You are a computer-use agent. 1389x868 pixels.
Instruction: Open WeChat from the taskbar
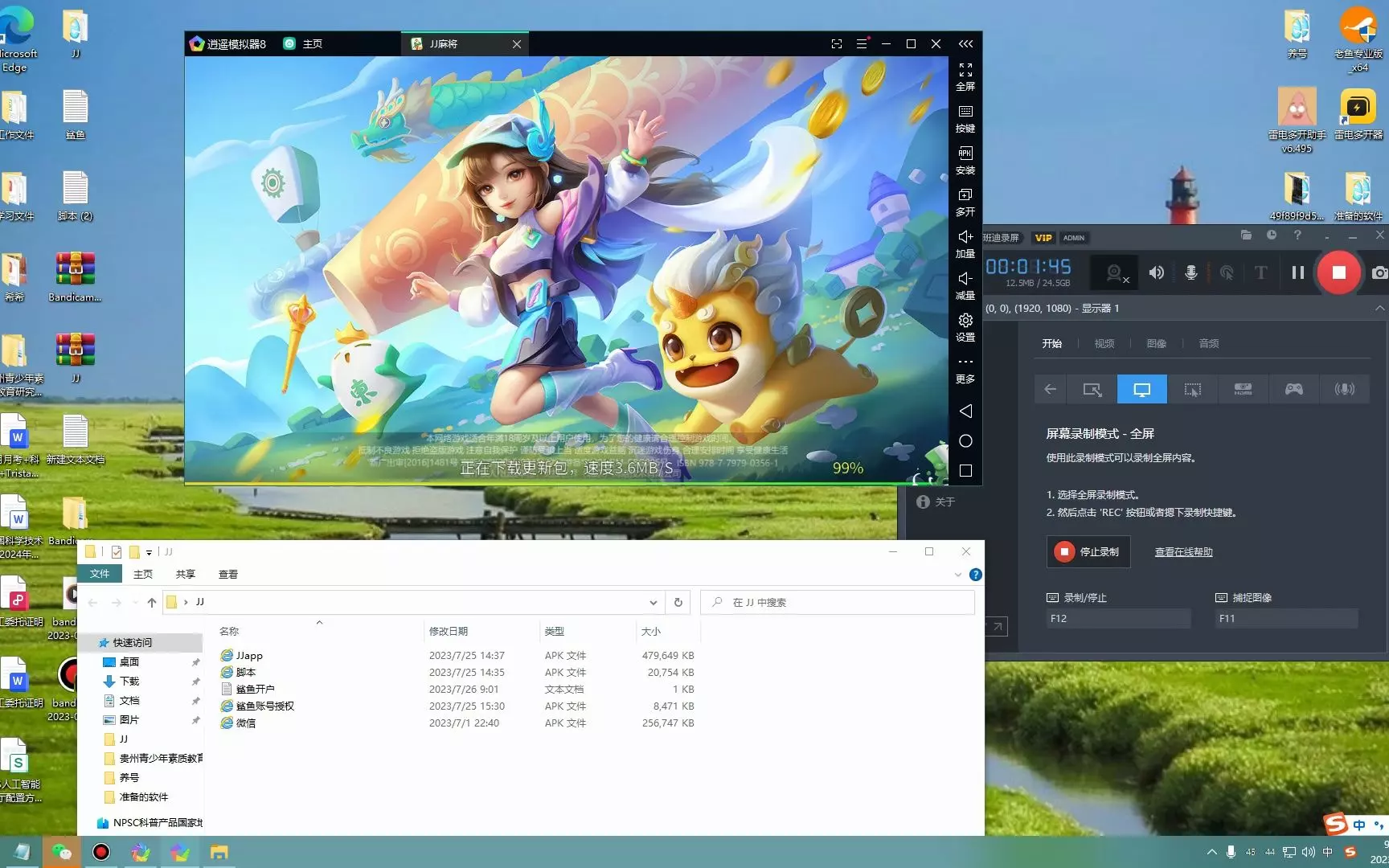(x=61, y=852)
